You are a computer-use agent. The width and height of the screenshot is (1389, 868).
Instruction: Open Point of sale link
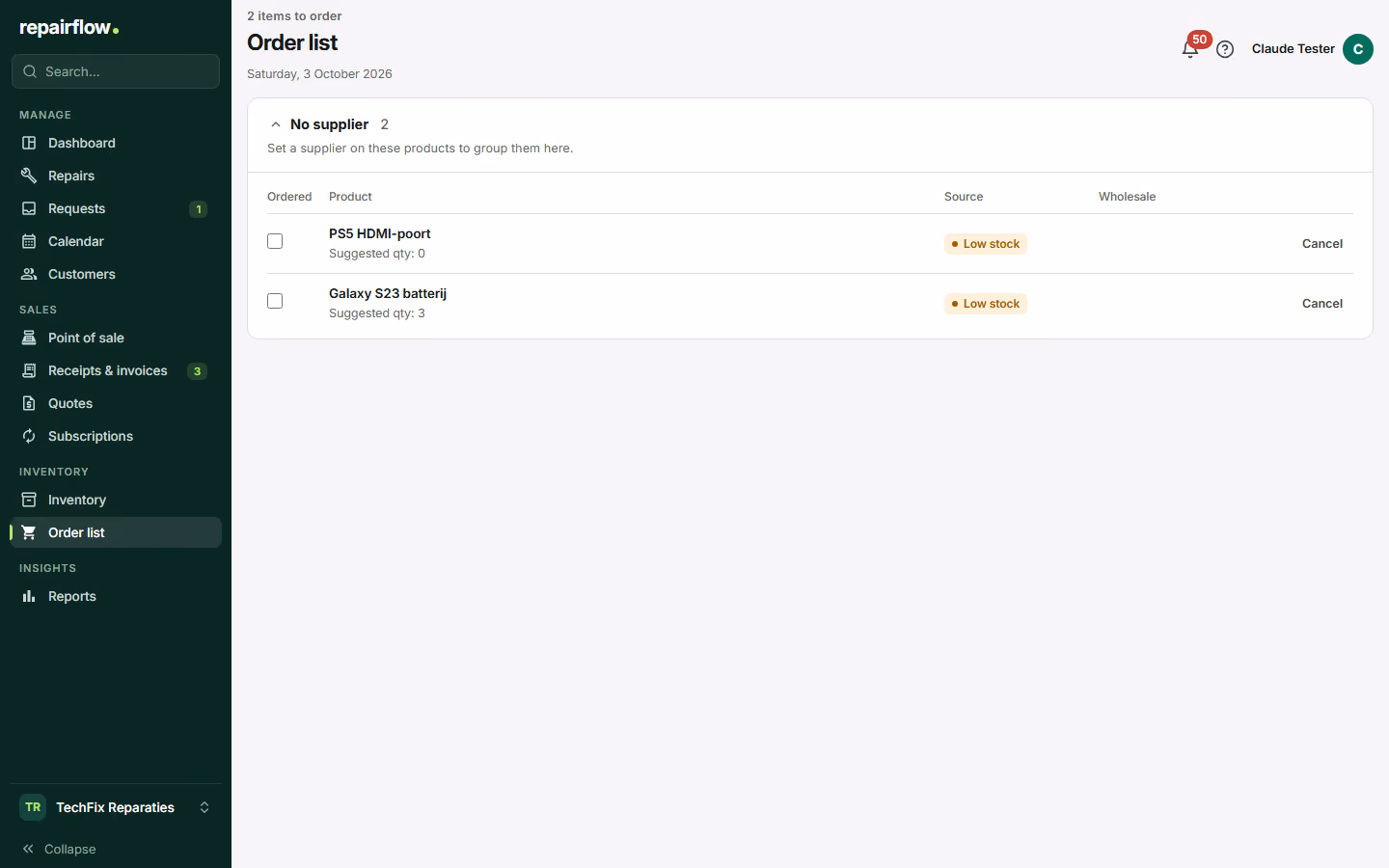(116, 338)
